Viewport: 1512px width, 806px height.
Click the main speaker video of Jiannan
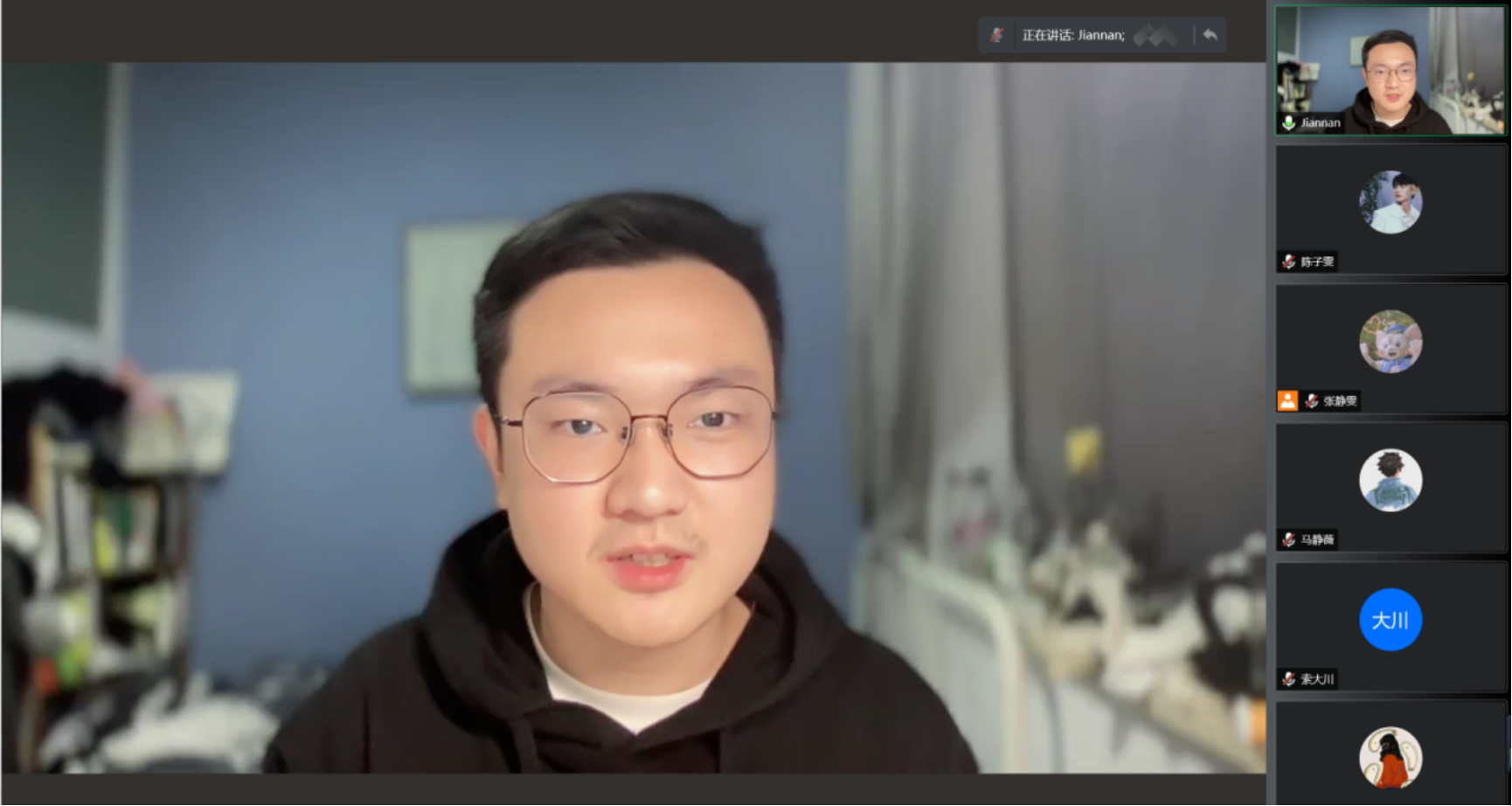633,418
